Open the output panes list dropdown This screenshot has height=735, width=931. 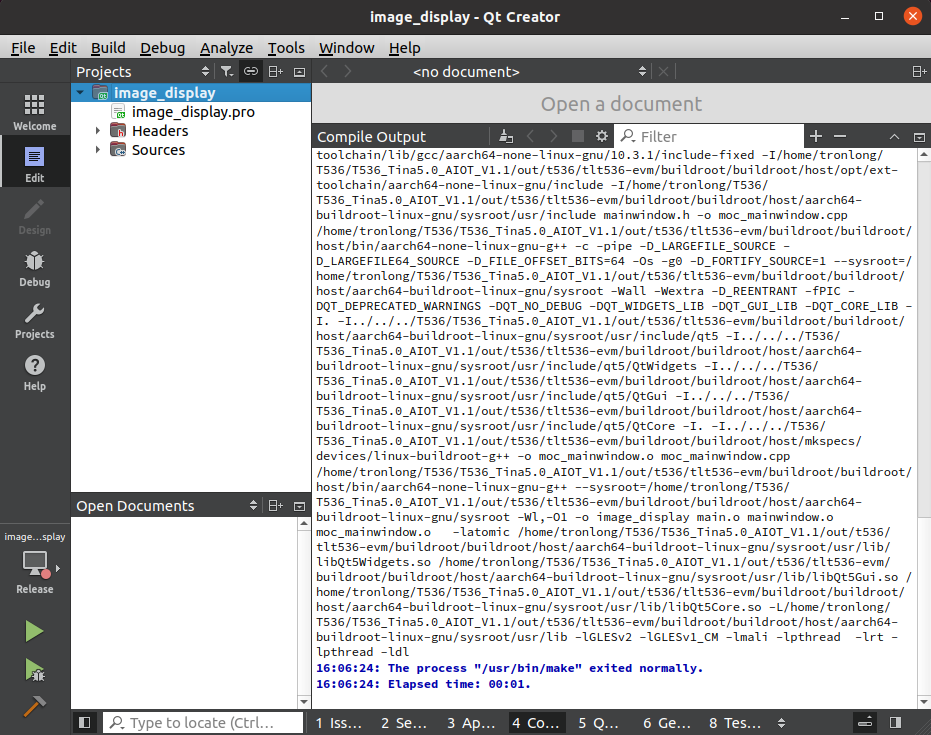click(781, 723)
